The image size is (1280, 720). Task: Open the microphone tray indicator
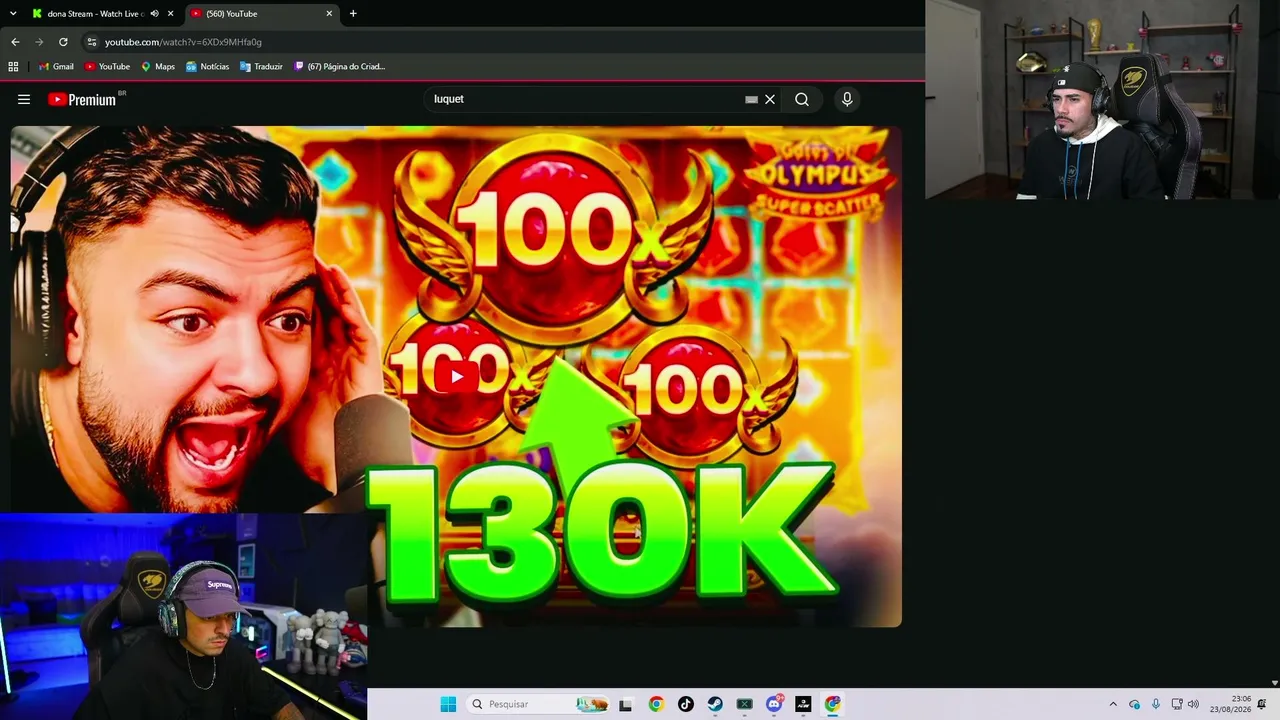click(x=1156, y=704)
